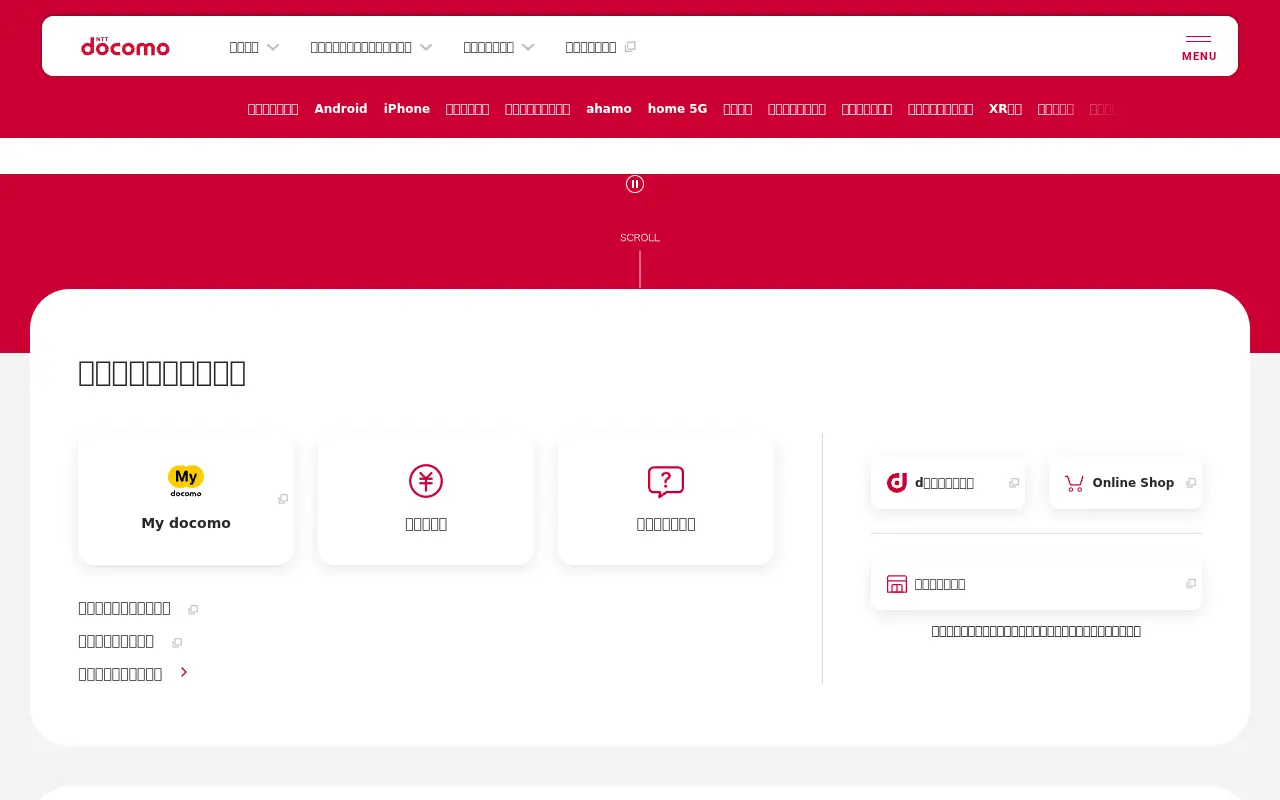Go to the XR navigation item
The width and height of the screenshot is (1280, 800).
click(1005, 109)
